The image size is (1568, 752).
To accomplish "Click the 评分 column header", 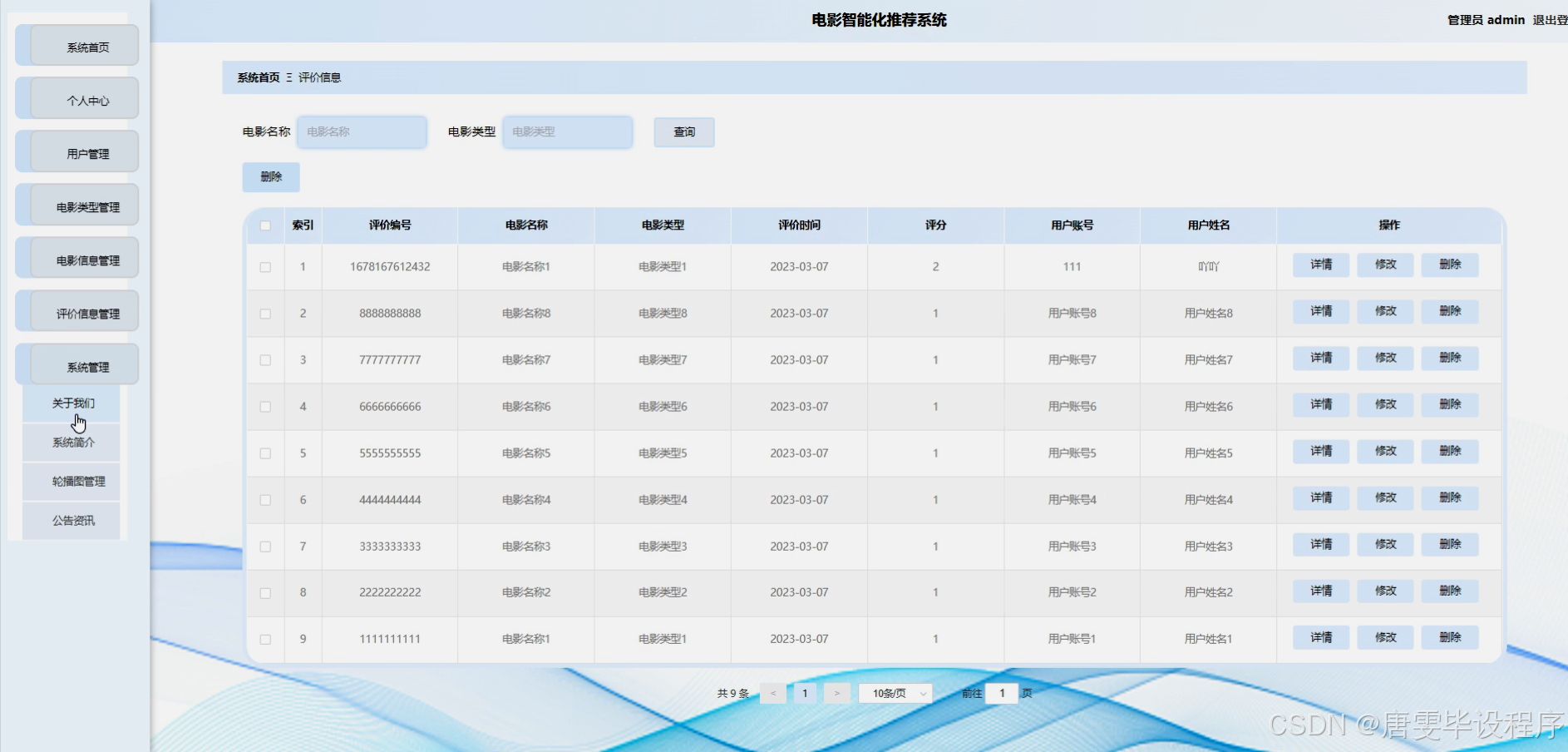I will (x=935, y=225).
